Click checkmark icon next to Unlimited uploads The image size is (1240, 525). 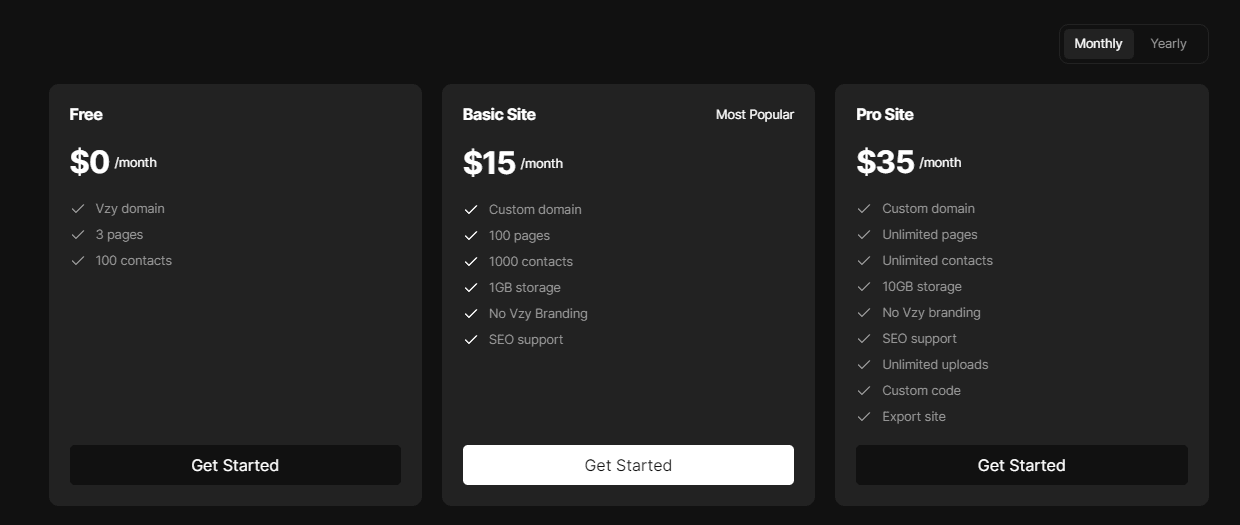coord(864,365)
